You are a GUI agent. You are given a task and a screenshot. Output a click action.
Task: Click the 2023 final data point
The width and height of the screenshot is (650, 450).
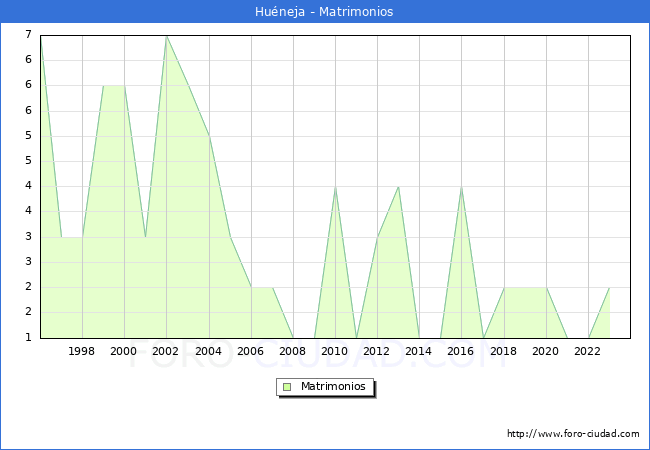pyautogui.click(x=609, y=288)
